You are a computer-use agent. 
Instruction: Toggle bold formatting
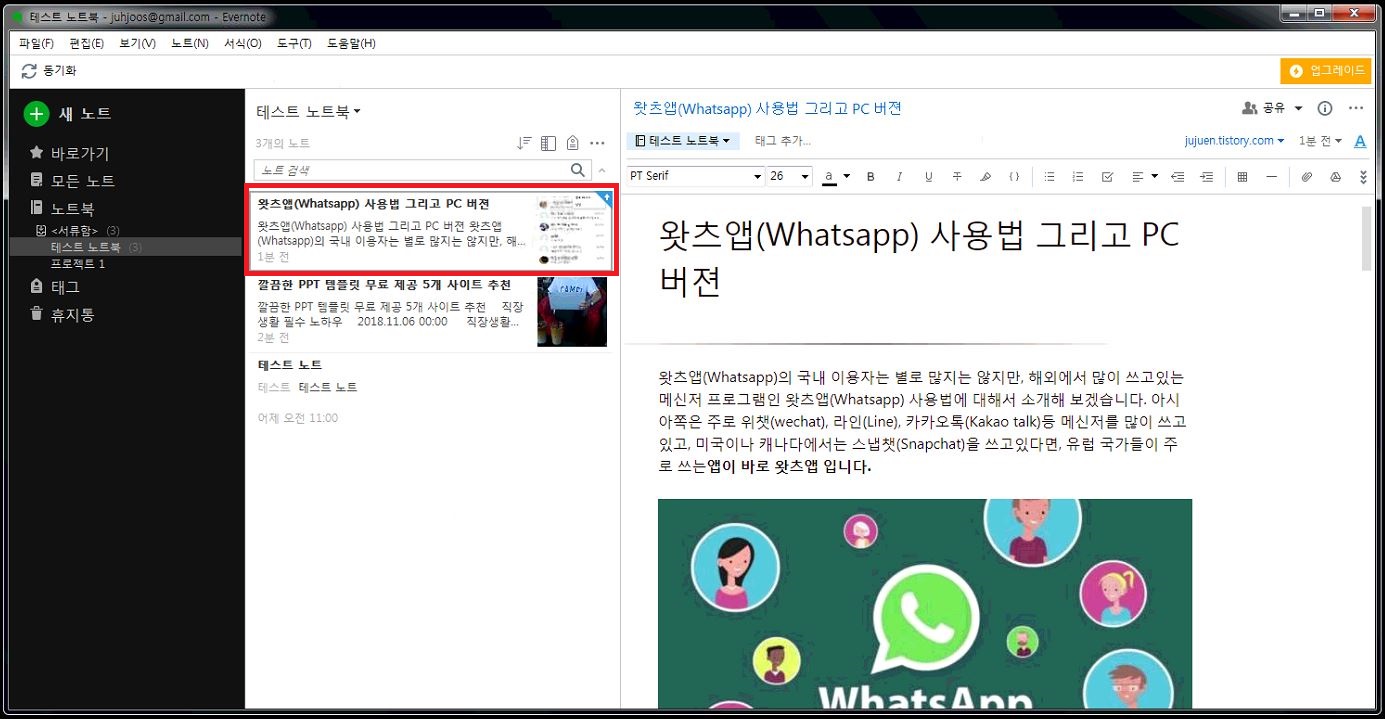[870, 177]
